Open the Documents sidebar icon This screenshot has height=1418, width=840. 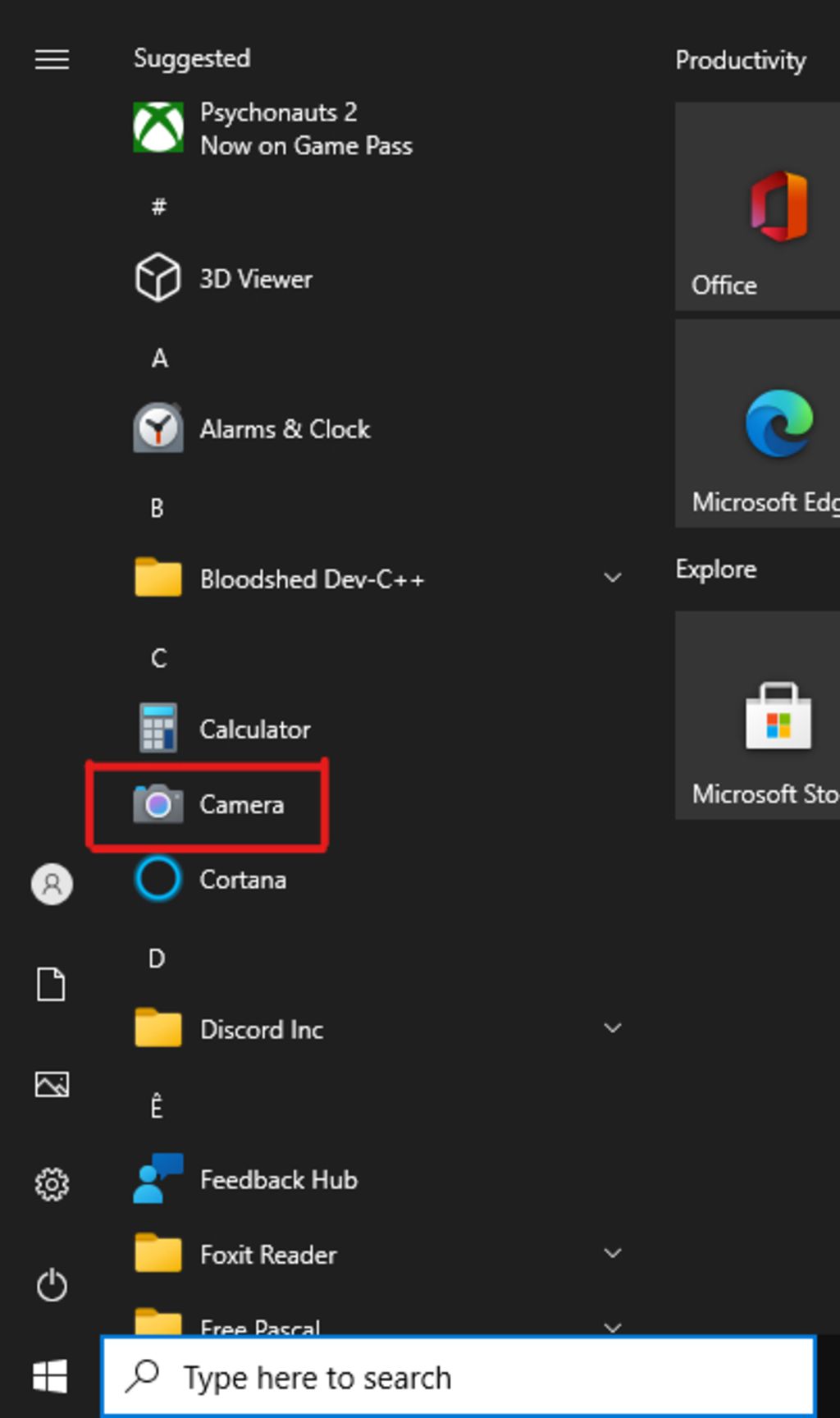(52, 984)
